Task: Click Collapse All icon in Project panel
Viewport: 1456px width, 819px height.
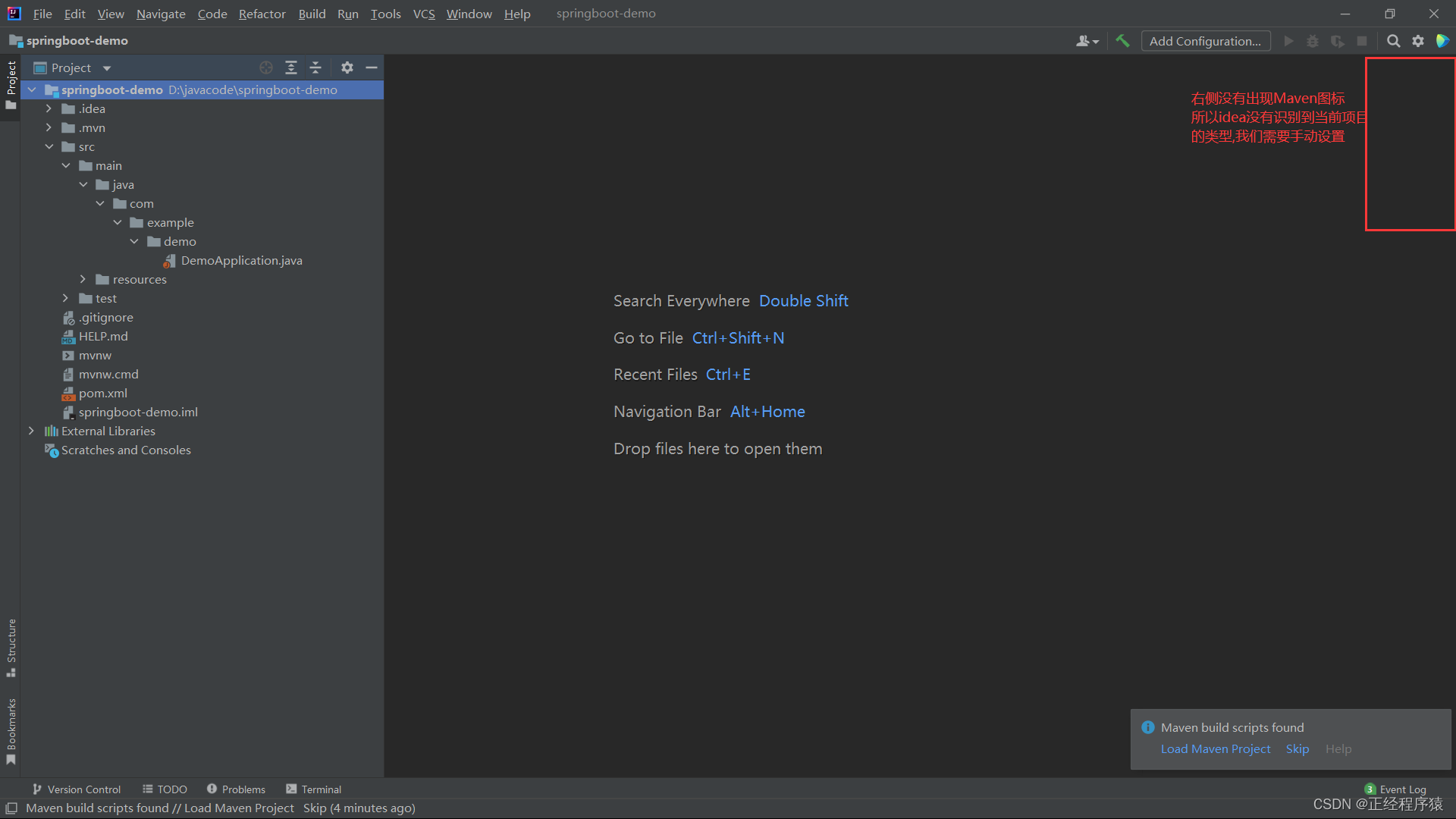Action: [x=315, y=67]
